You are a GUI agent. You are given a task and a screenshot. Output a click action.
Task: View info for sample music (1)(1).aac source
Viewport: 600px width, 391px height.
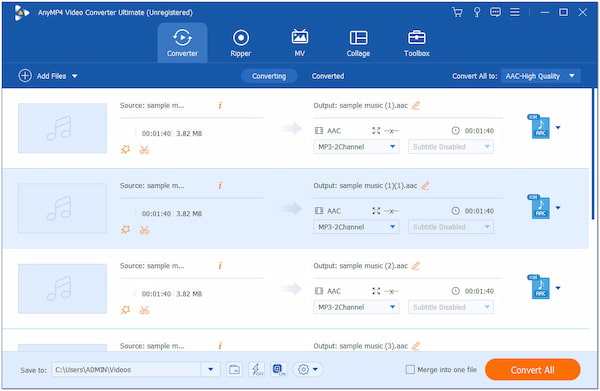click(x=220, y=186)
